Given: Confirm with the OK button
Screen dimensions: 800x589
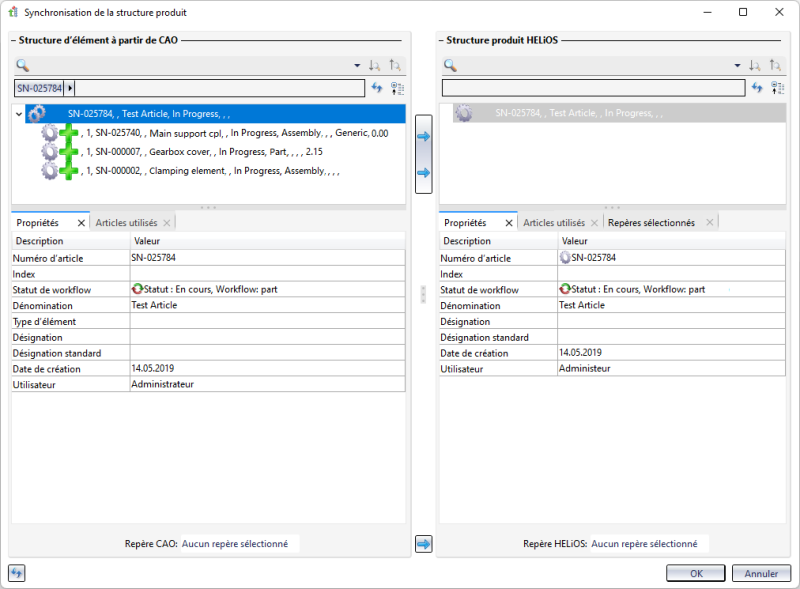Looking at the screenshot, I should tap(696, 573).
